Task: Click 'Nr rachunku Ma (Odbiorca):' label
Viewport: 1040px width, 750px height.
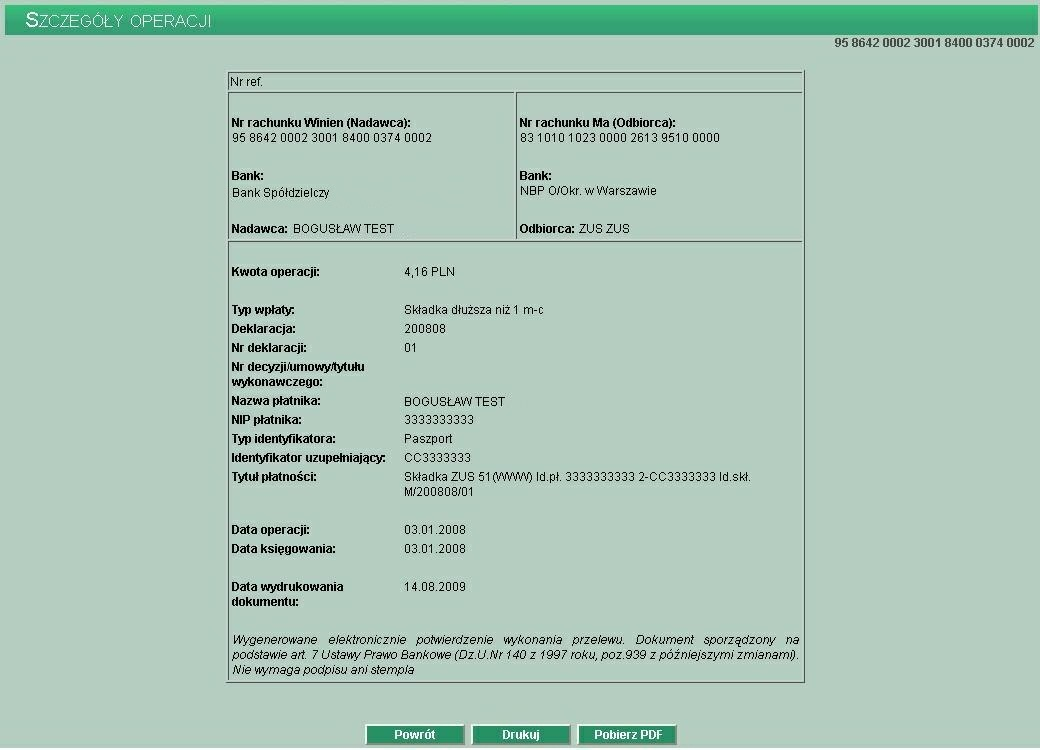Action: pos(597,123)
